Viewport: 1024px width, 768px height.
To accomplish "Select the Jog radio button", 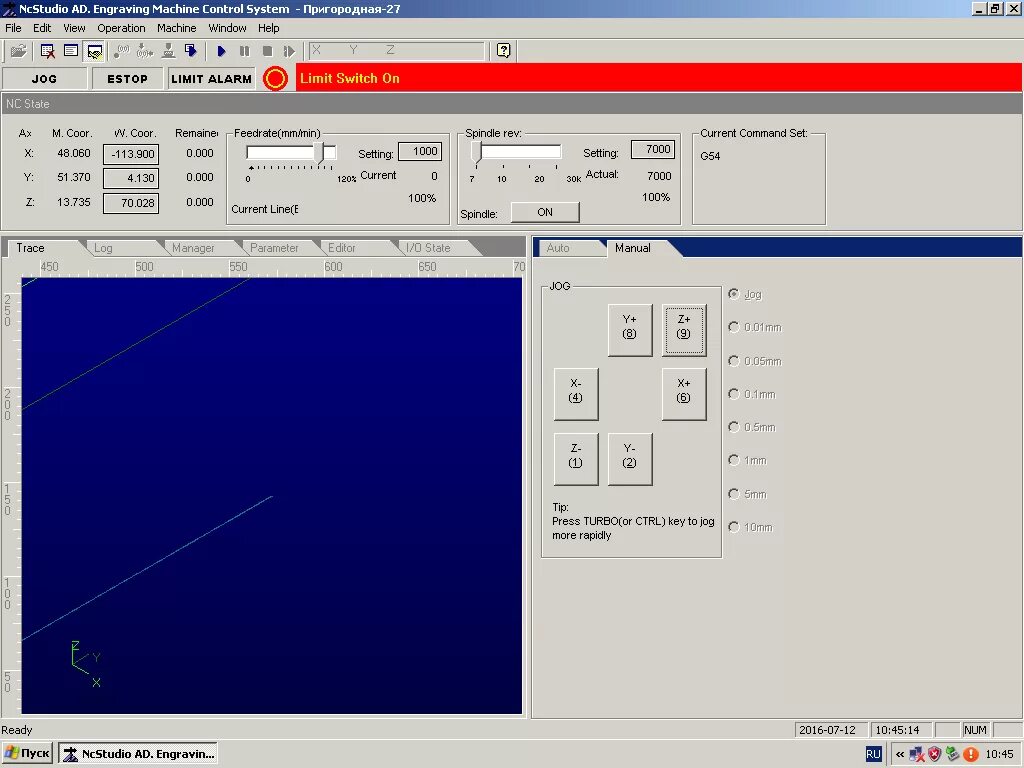I will pos(734,295).
